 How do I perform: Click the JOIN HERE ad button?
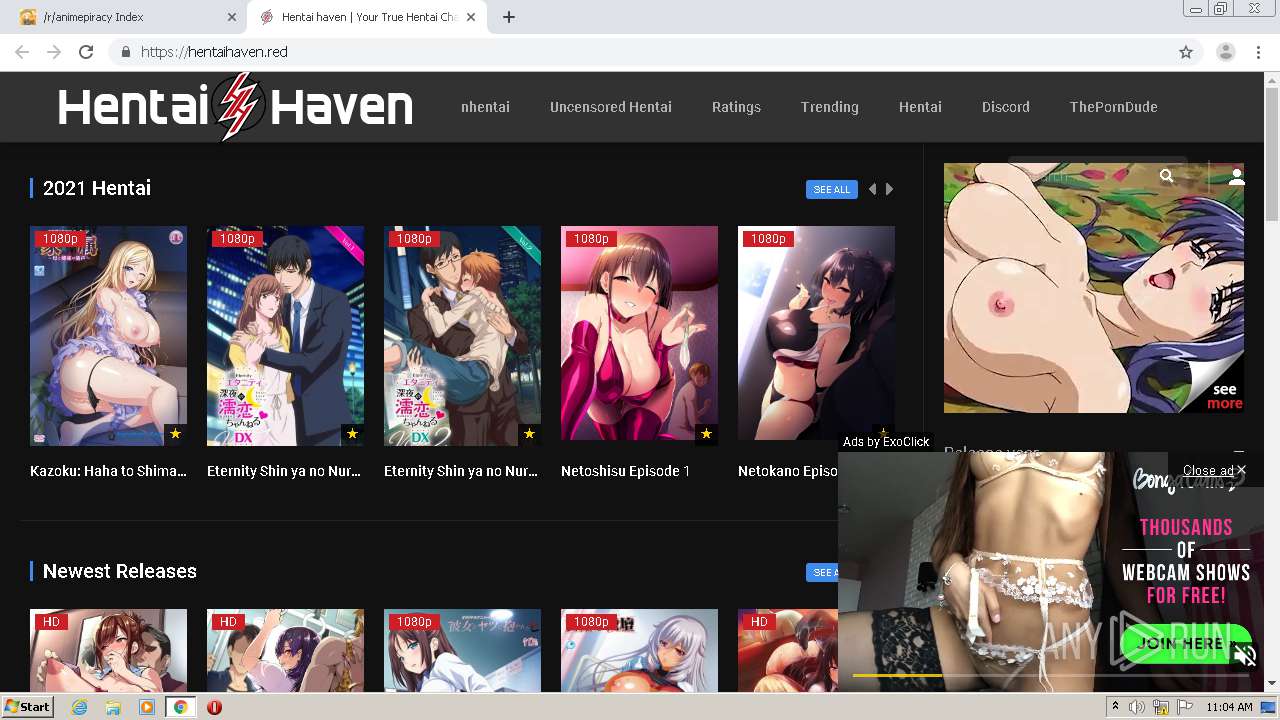(1185, 643)
